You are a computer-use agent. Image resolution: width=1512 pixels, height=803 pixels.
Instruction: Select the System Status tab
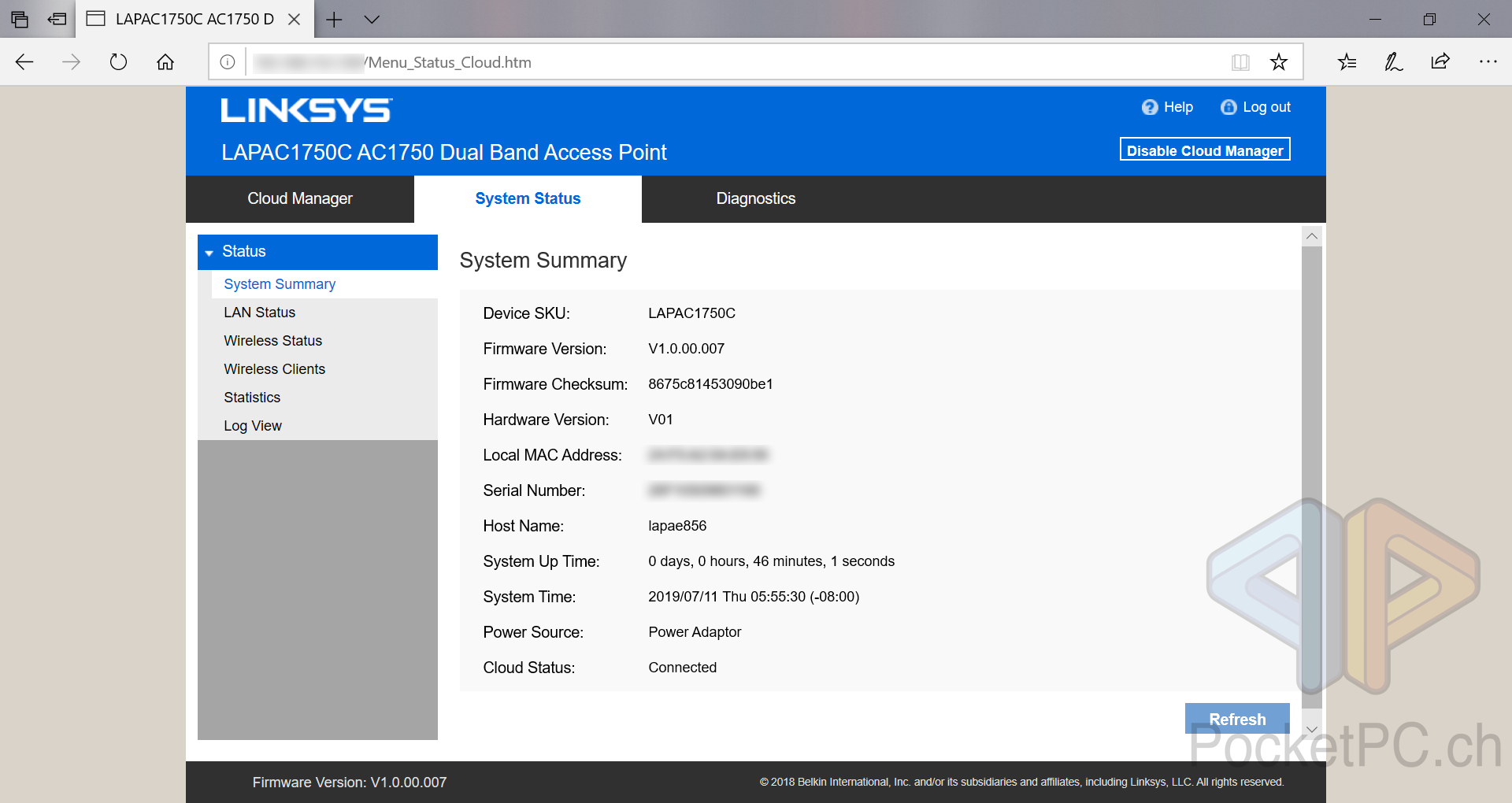(528, 199)
